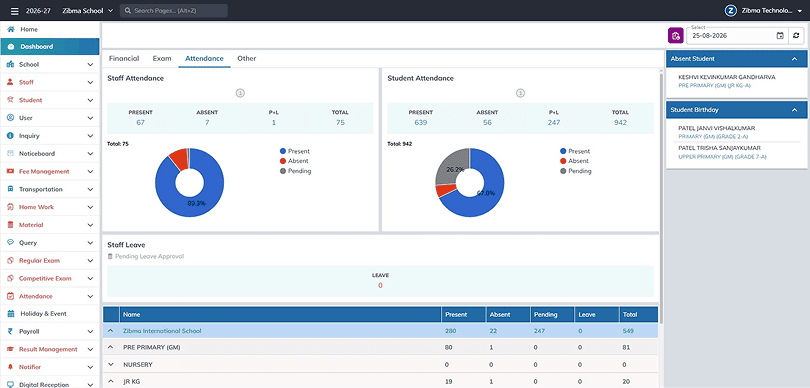The image size is (810, 388).
Task: Collapse the JR KG row
Action: [x=111, y=381]
